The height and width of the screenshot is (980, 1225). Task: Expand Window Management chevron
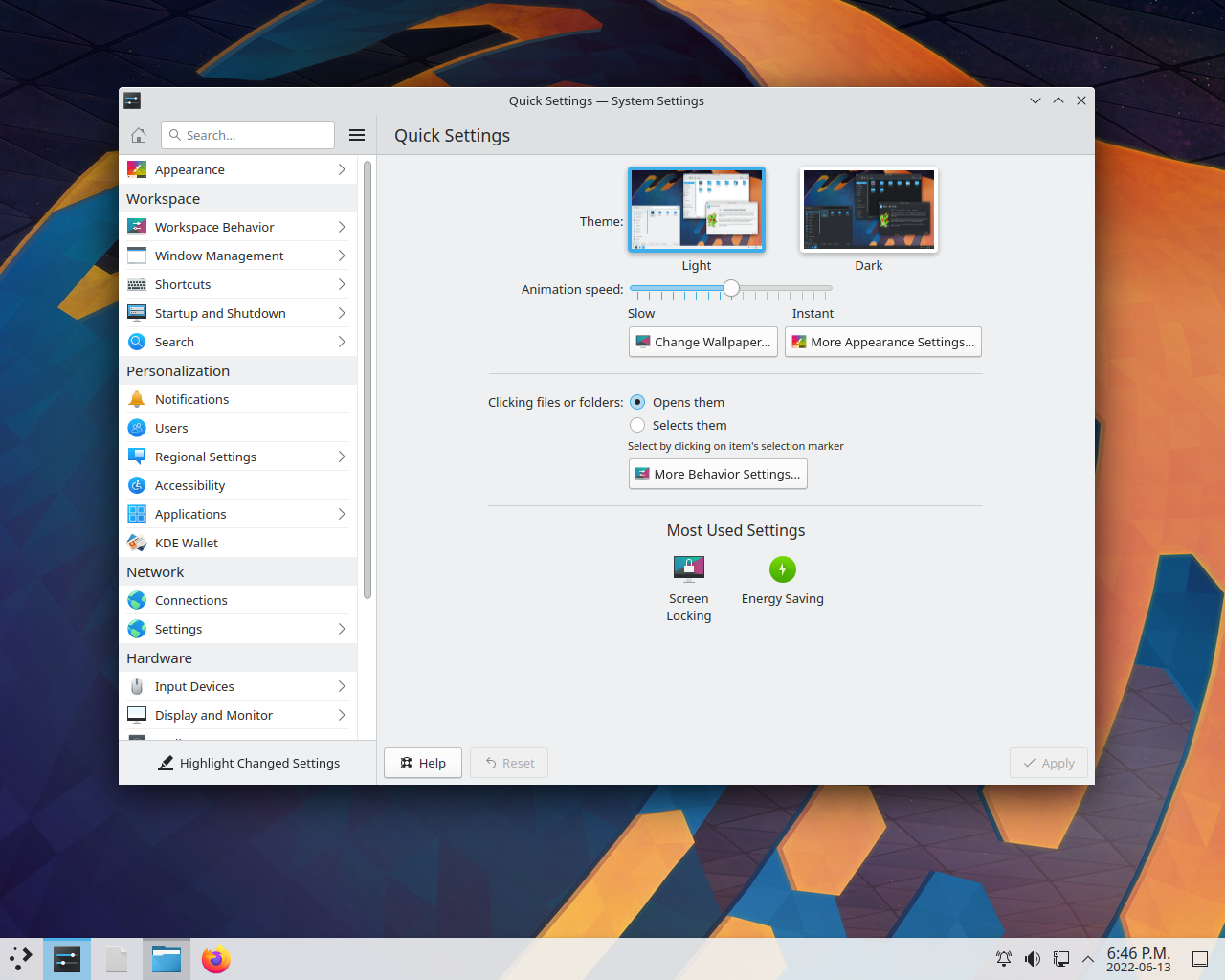point(342,256)
